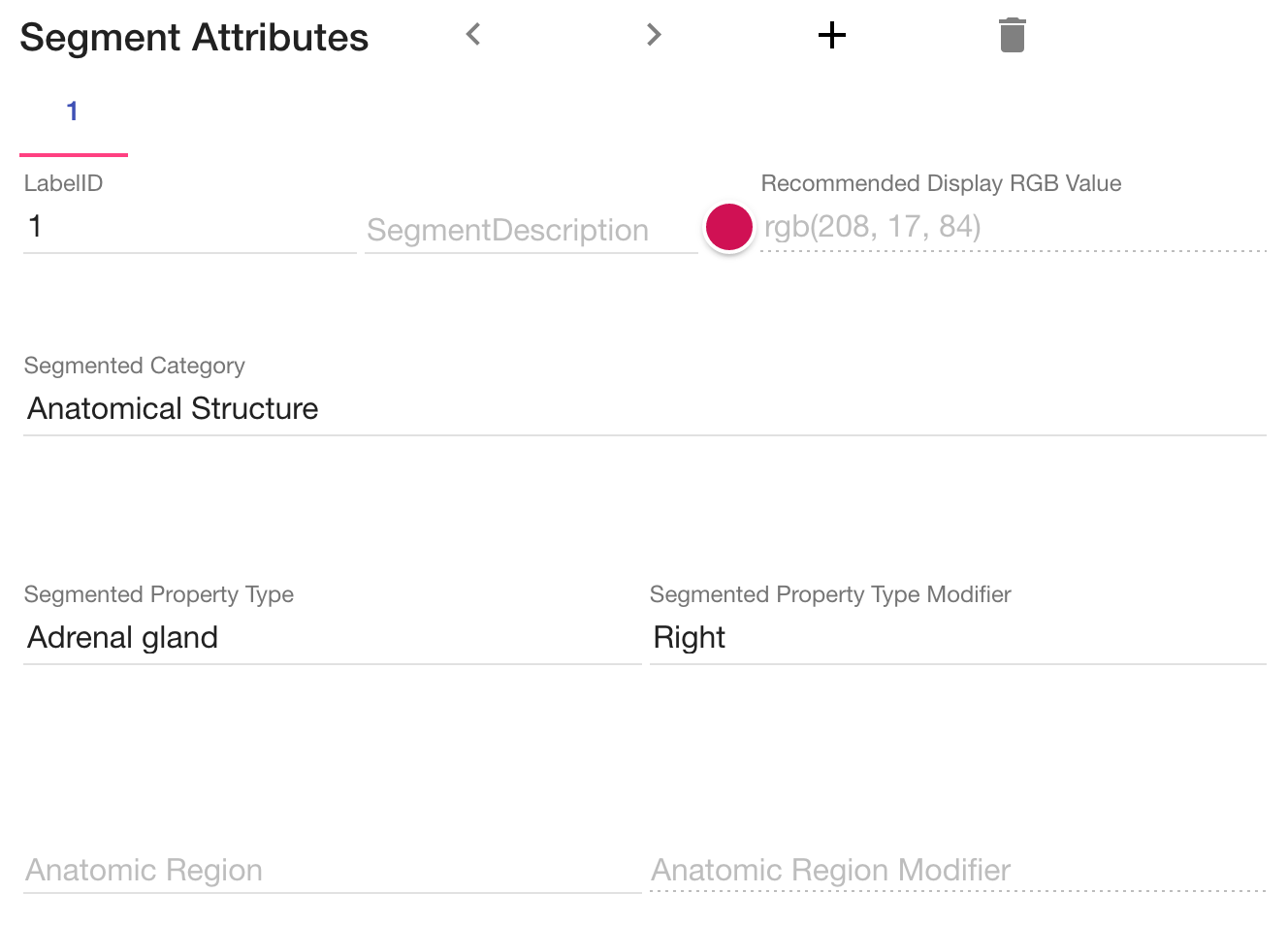Image resolution: width=1288 pixels, height=925 pixels.
Task: Go to the next segment using the right chevron
Action: point(654,35)
